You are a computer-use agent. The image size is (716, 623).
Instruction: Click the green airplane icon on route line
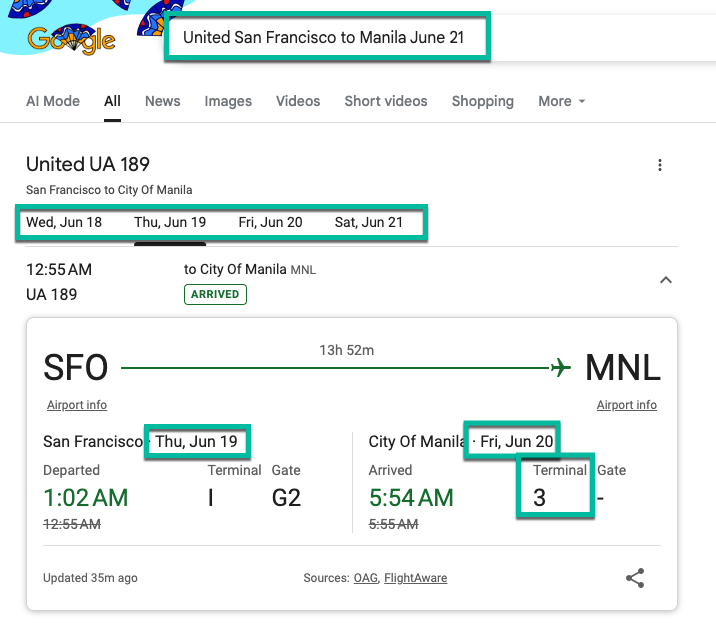[x=561, y=367]
